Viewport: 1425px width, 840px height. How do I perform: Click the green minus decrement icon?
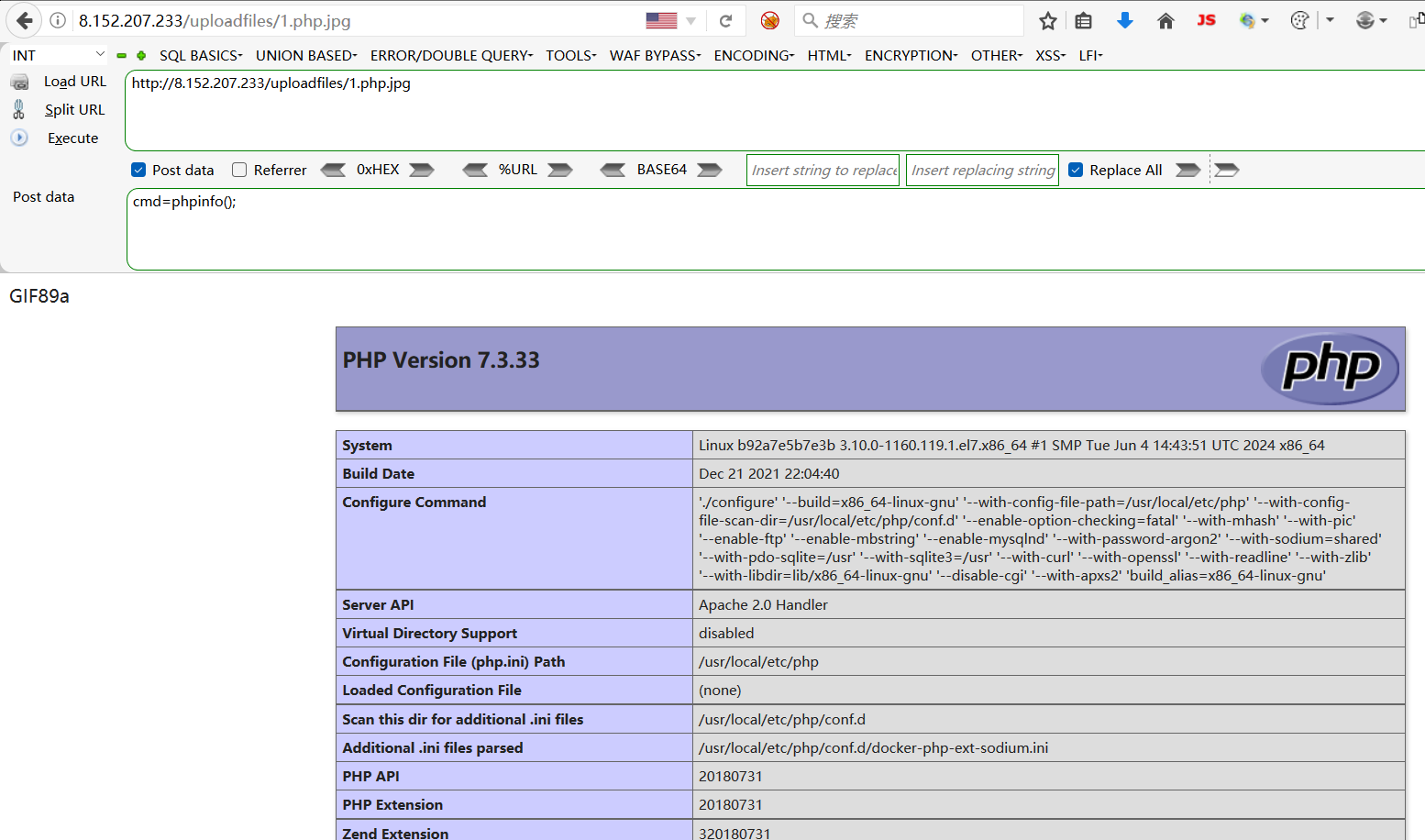pos(121,55)
